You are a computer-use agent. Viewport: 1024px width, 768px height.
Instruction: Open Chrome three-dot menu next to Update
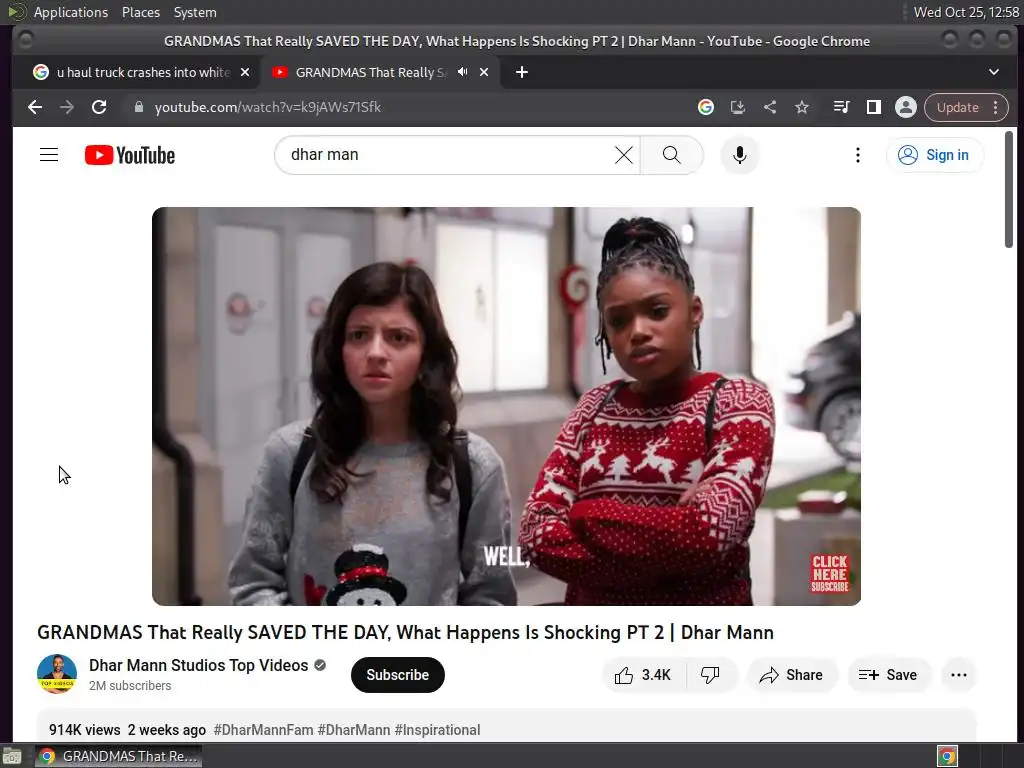click(x=996, y=107)
